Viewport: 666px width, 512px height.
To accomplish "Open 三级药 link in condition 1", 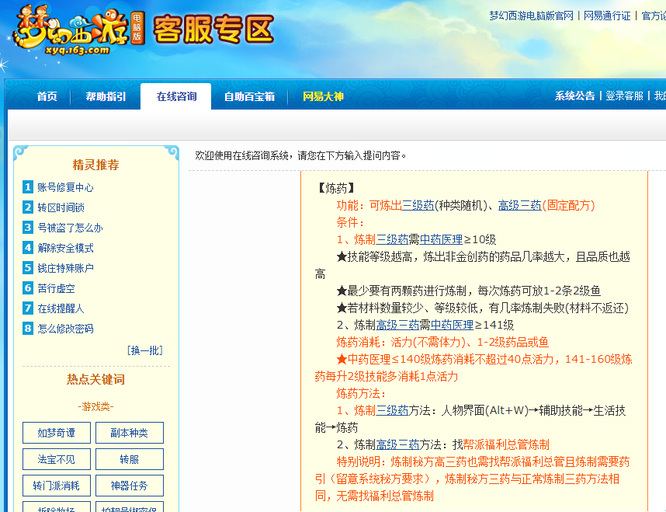I will tap(392, 240).
